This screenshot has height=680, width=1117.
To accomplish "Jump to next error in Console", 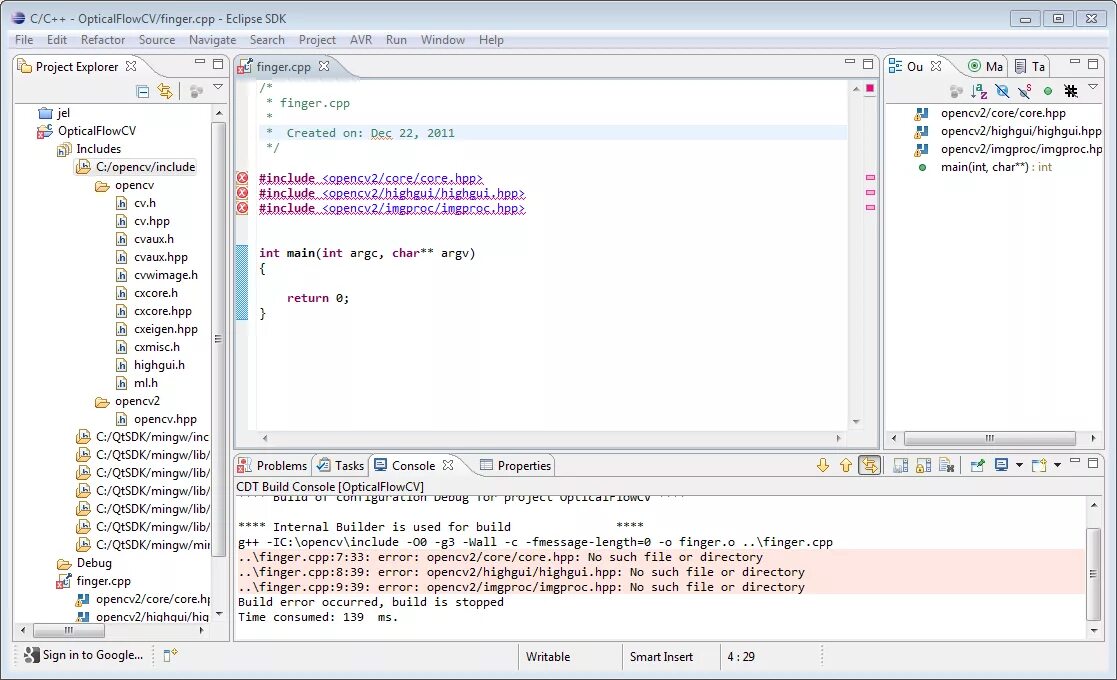I will point(823,466).
